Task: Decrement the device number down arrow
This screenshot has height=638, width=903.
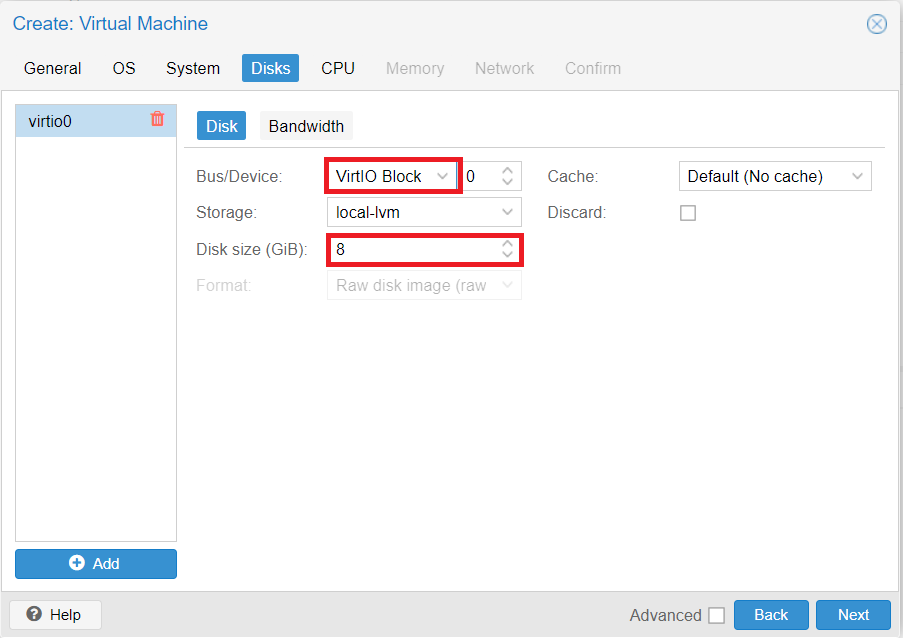Action: click(x=507, y=181)
